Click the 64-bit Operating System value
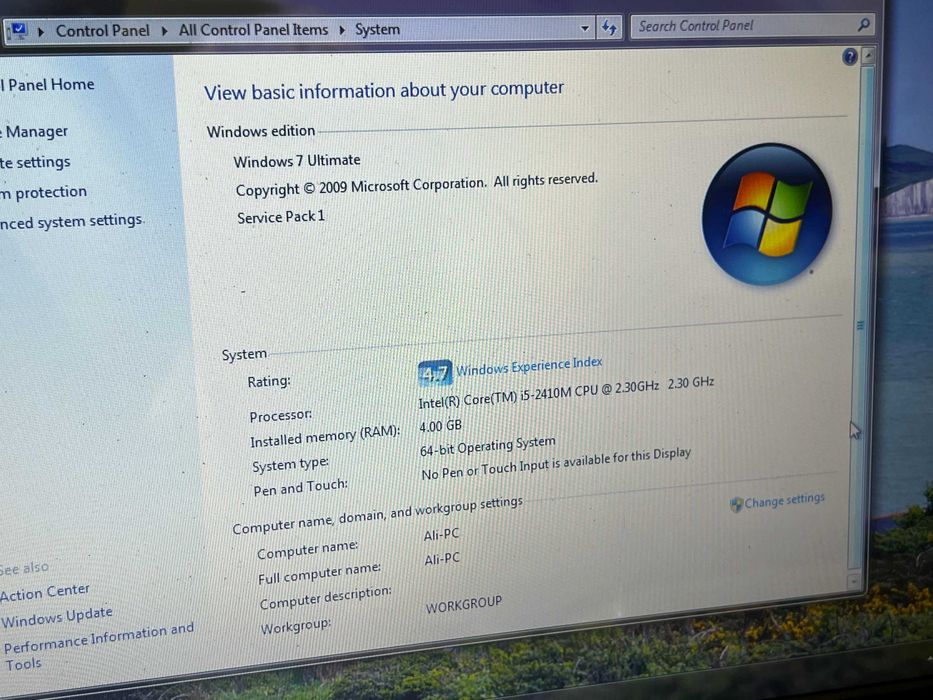Screen dimensions: 933x700 [487, 446]
